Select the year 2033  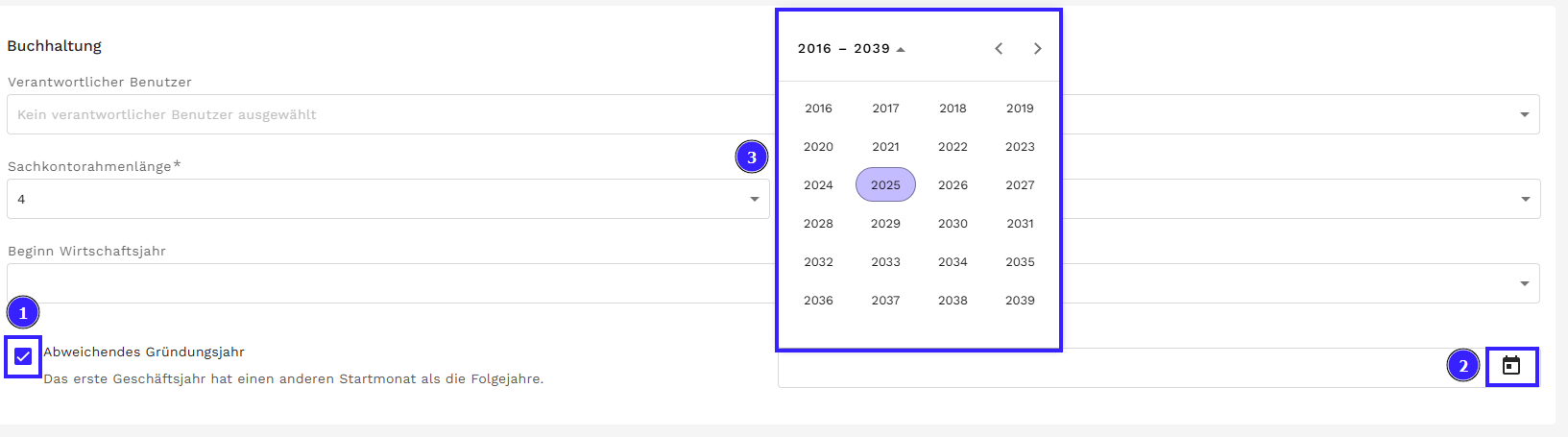(x=885, y=262)
